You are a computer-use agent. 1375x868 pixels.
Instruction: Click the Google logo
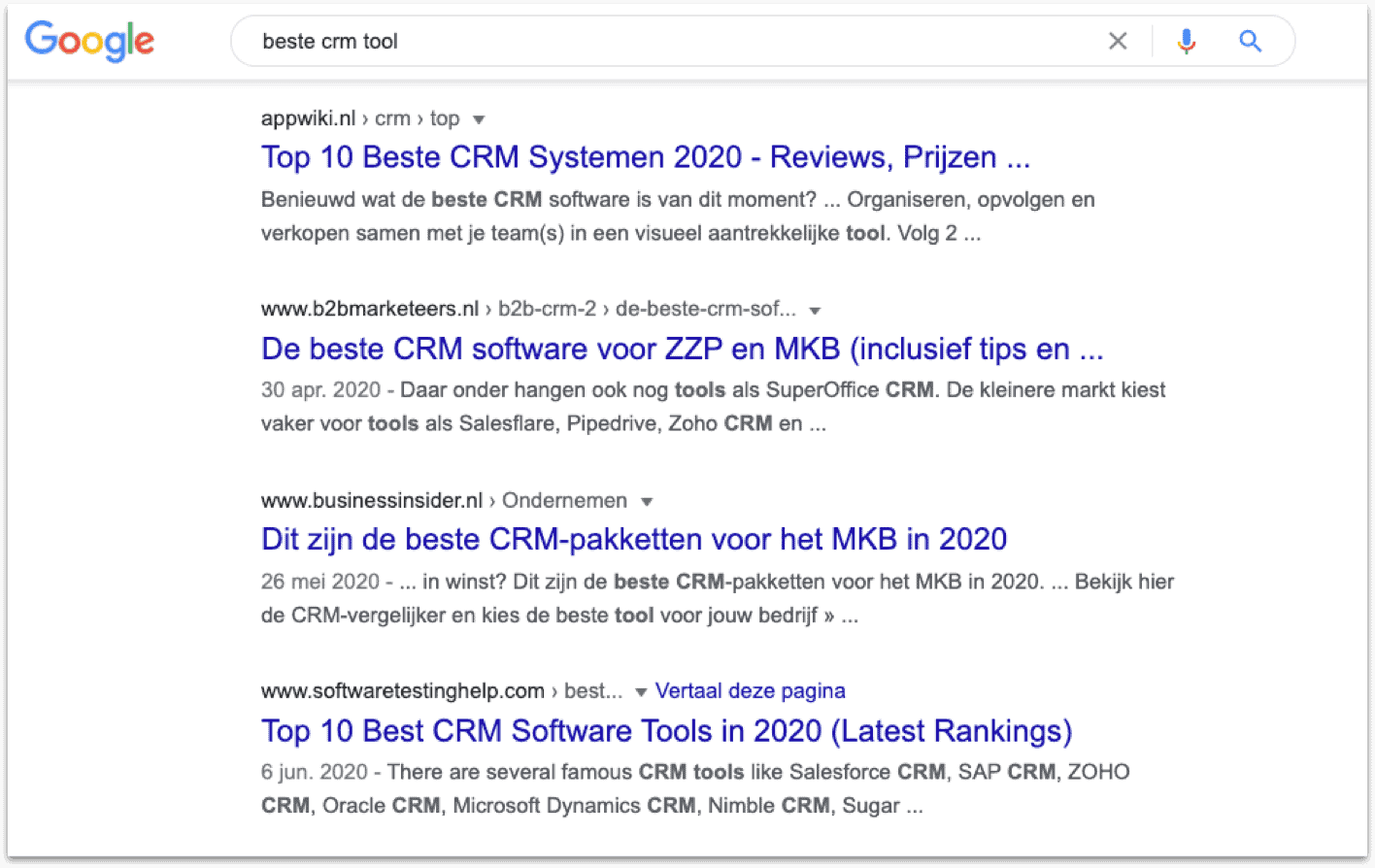[89, 41]
